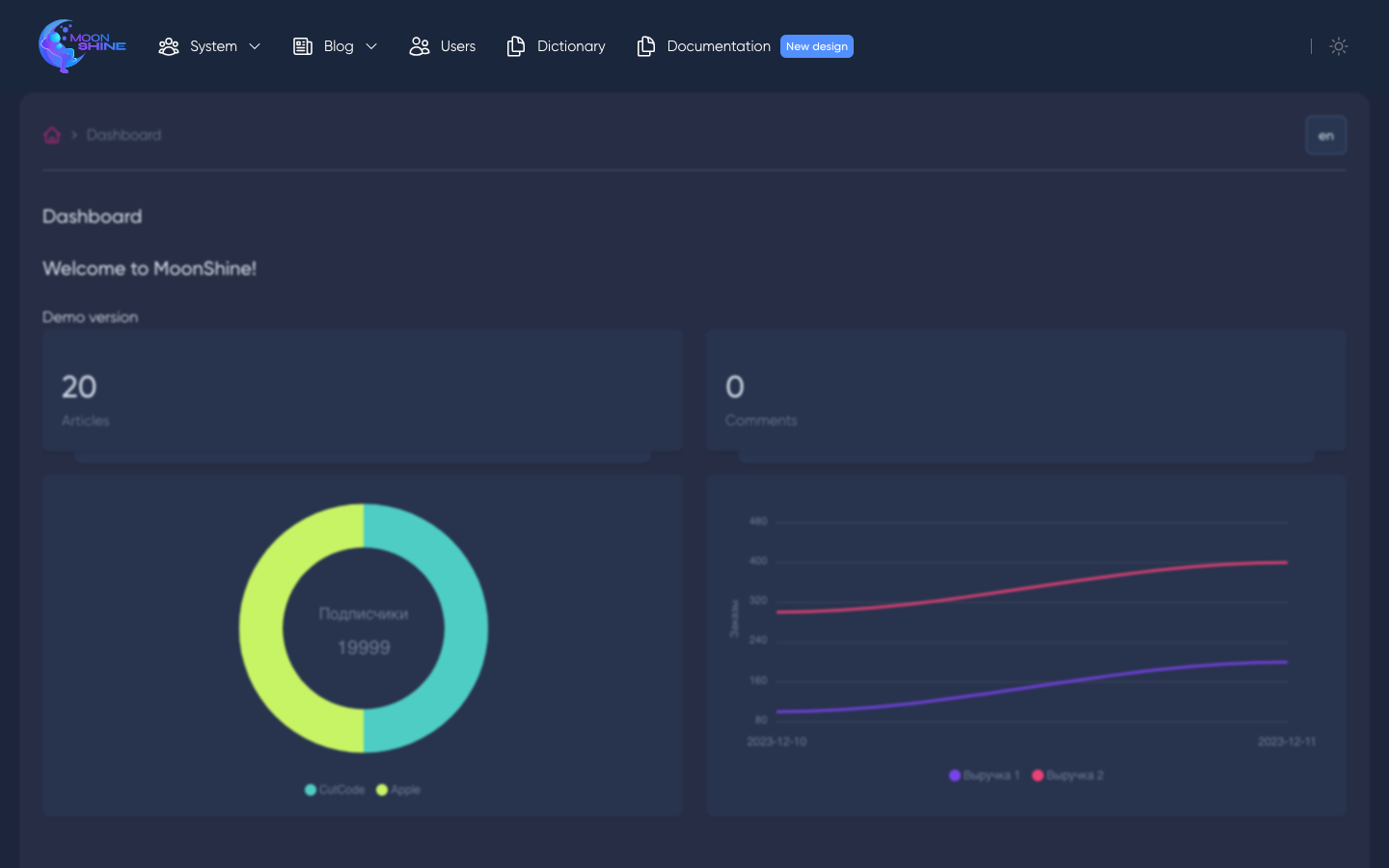The height and width of the screenshot is (868, 1389).
Task: Expand the Blog menu chevron
Action: pyautogui.click(x=371, y=46)
